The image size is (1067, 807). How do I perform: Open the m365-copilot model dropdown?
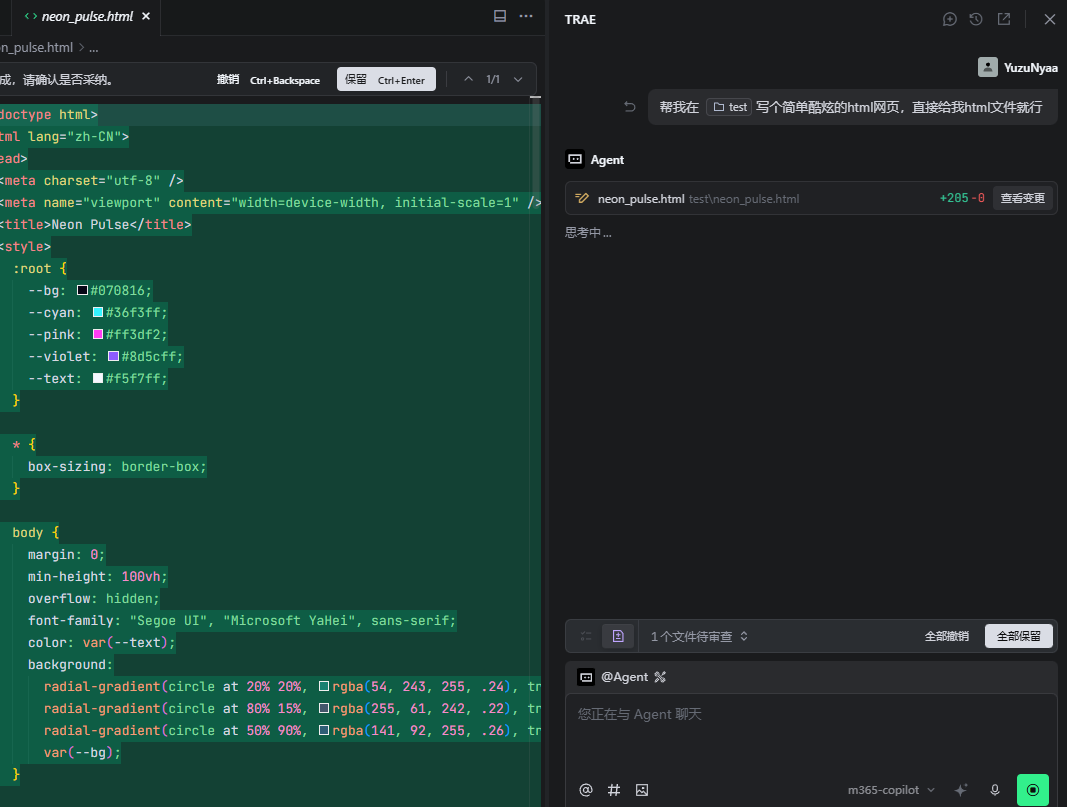click(891, 790)
